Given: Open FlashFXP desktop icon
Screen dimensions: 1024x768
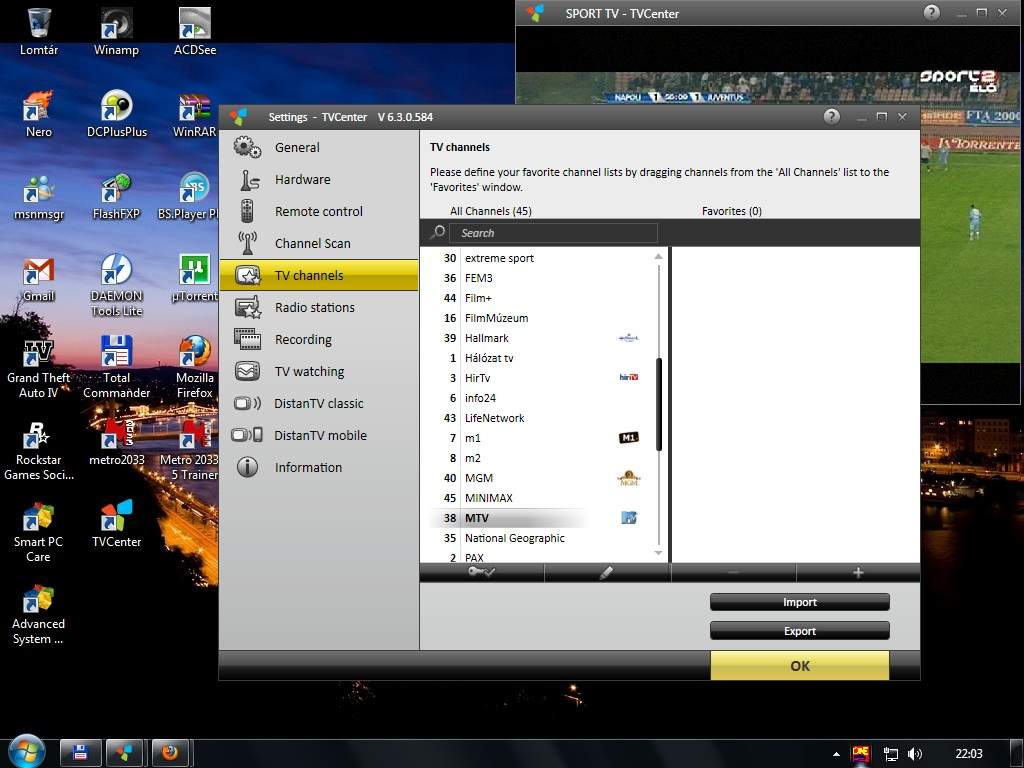Looking at the screenshot, I should click(x=116, y=196).
